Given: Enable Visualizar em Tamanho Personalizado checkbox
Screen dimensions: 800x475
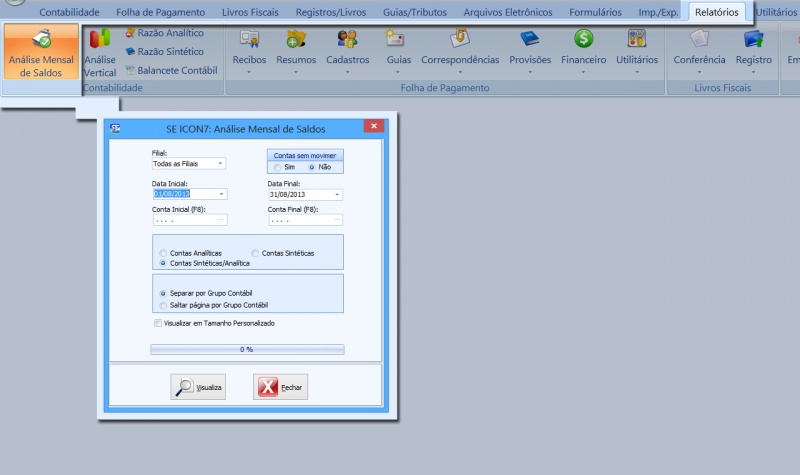Looking at the screenshot, I should pyautogui.click(x=158, y=323).
